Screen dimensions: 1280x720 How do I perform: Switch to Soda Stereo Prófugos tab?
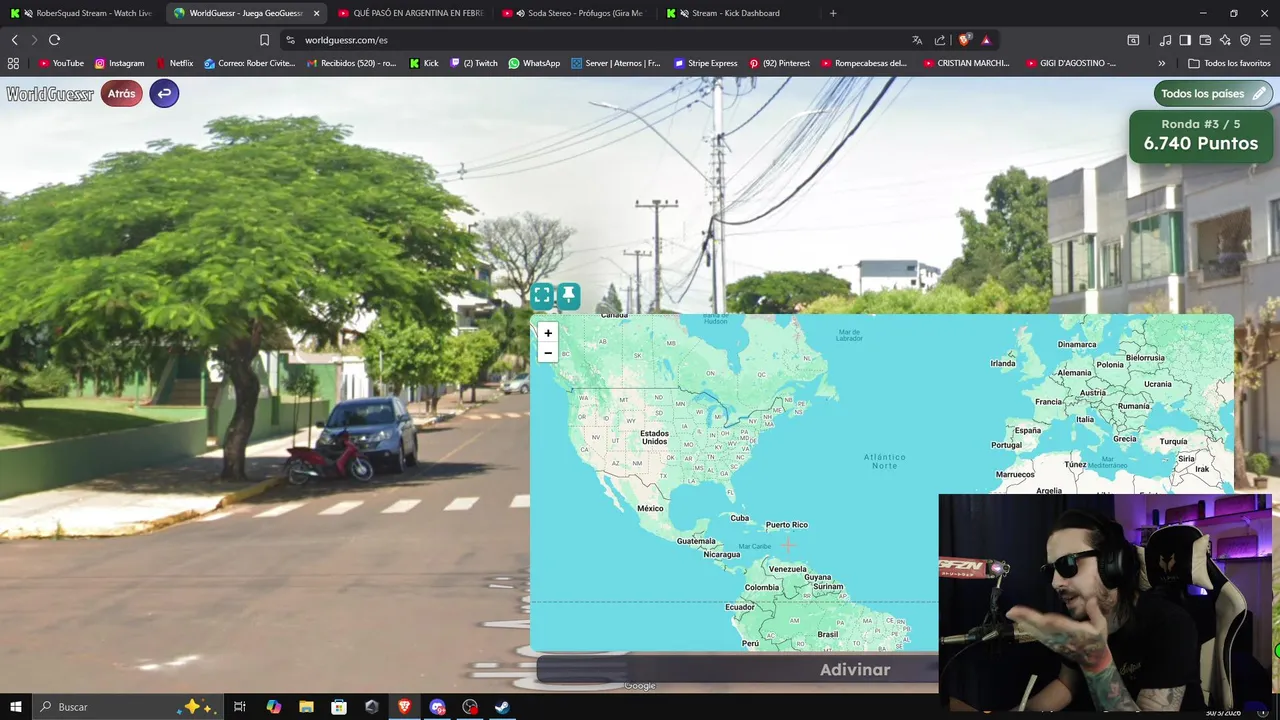point(574,13)
